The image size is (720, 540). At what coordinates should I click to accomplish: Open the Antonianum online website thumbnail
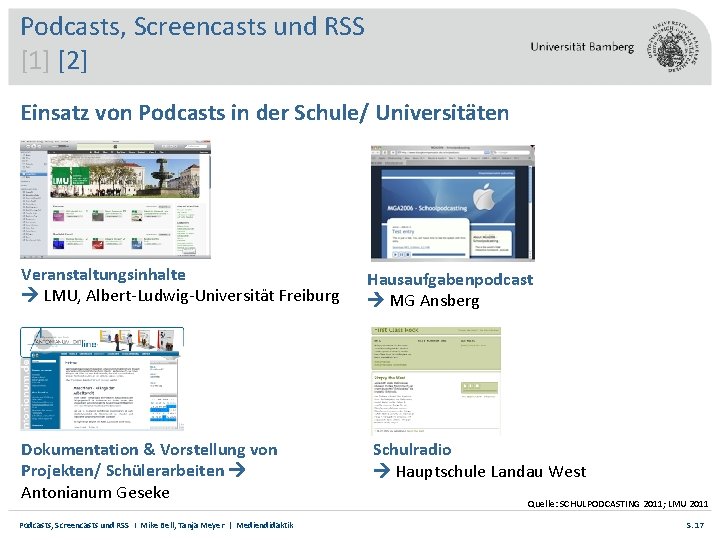(x=102, y=379)
